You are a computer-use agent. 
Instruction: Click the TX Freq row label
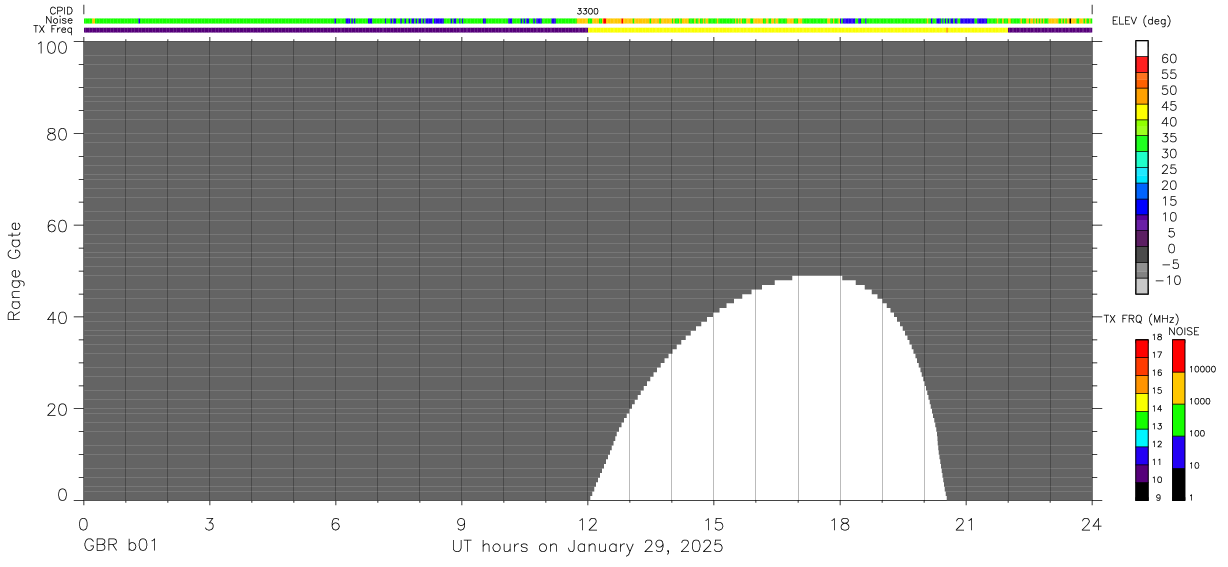click(x=55, y=29)
